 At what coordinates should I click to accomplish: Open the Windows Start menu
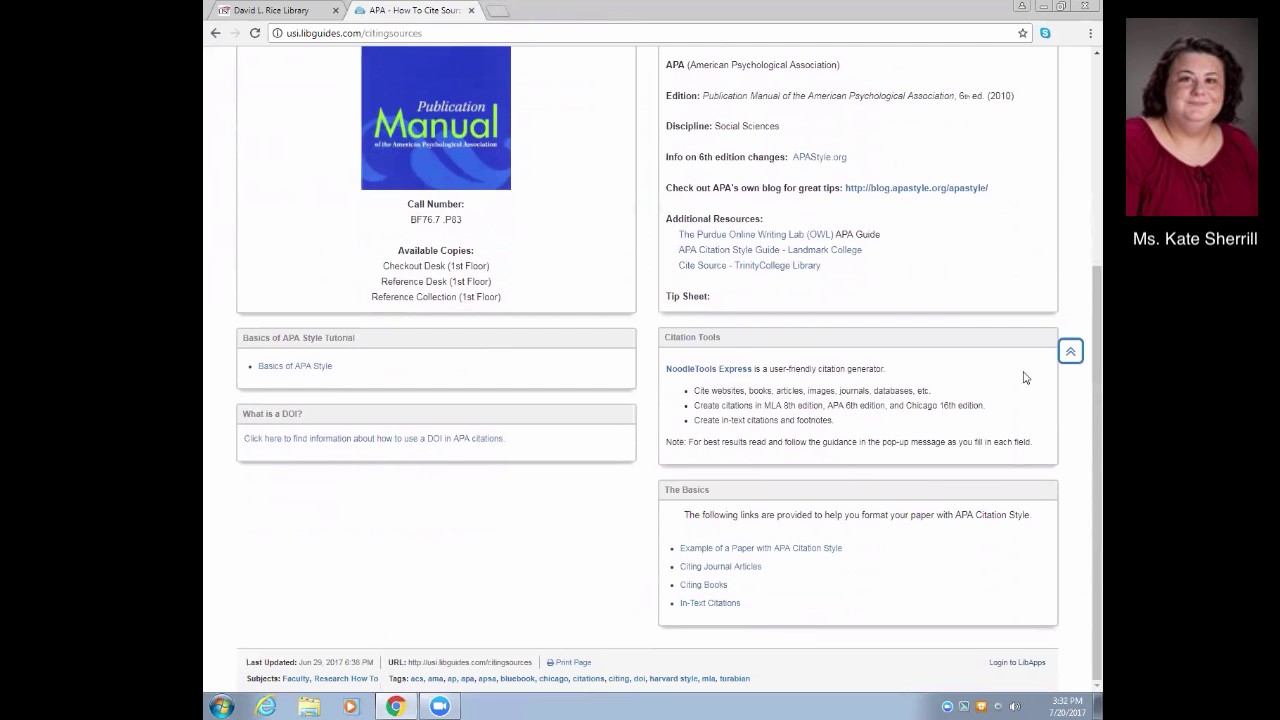(222, 706)
